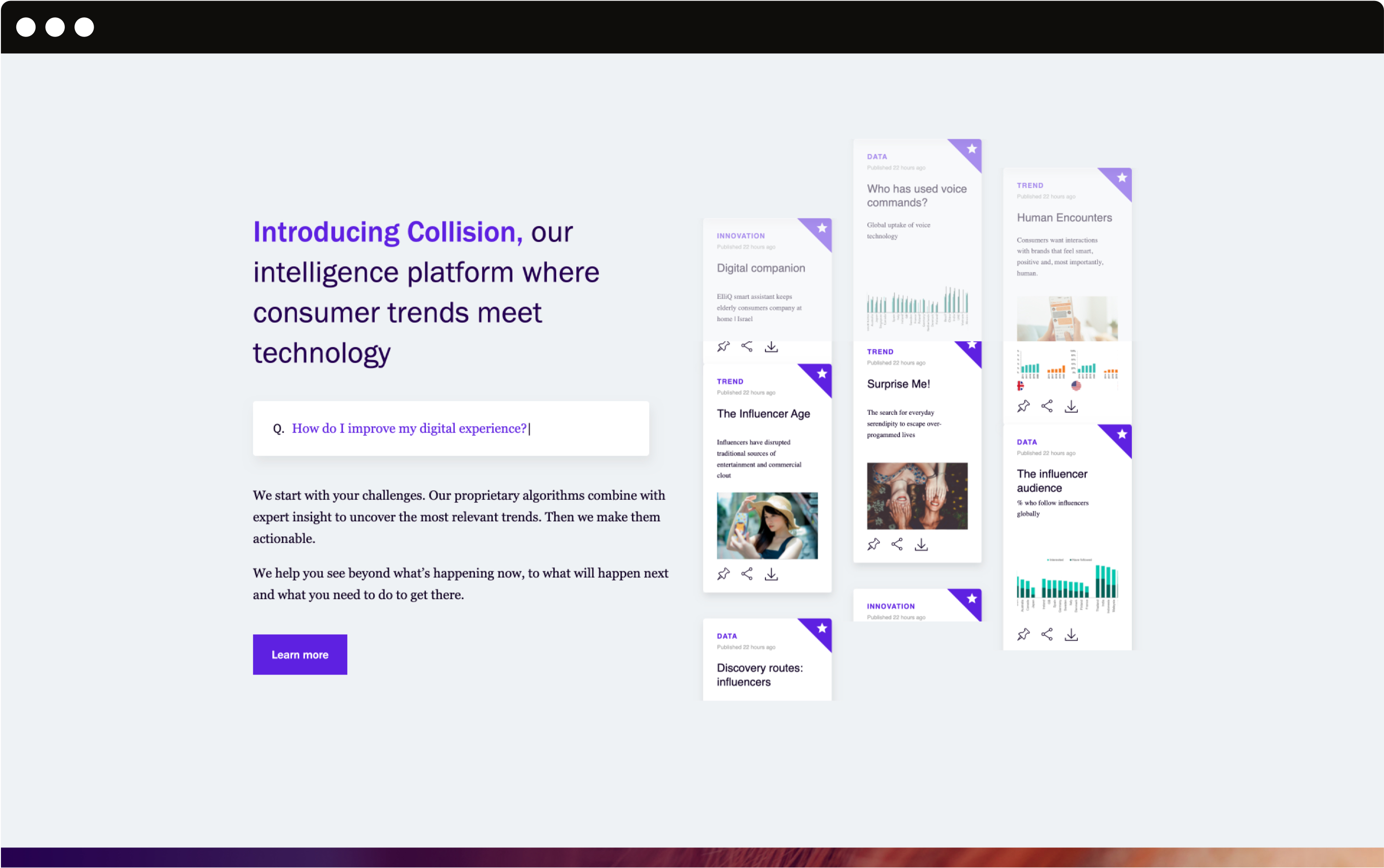Click the digital experience search input field
Viewport: 1384px width, 868px height.
451,428
